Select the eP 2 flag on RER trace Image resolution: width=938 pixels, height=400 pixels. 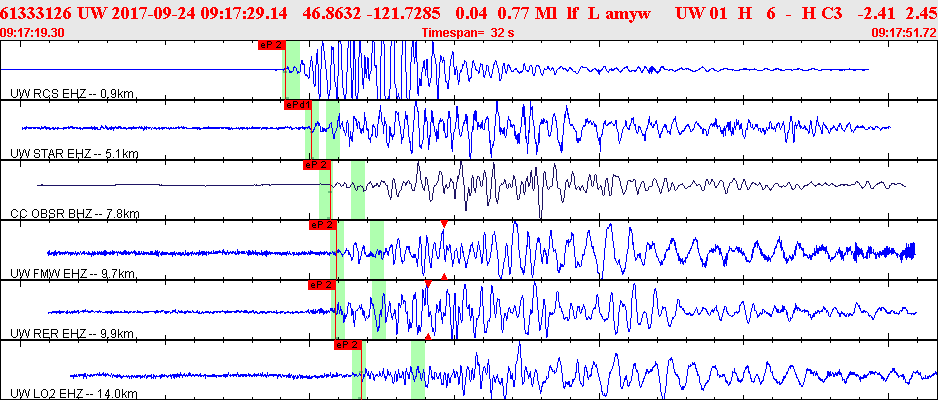322,285
